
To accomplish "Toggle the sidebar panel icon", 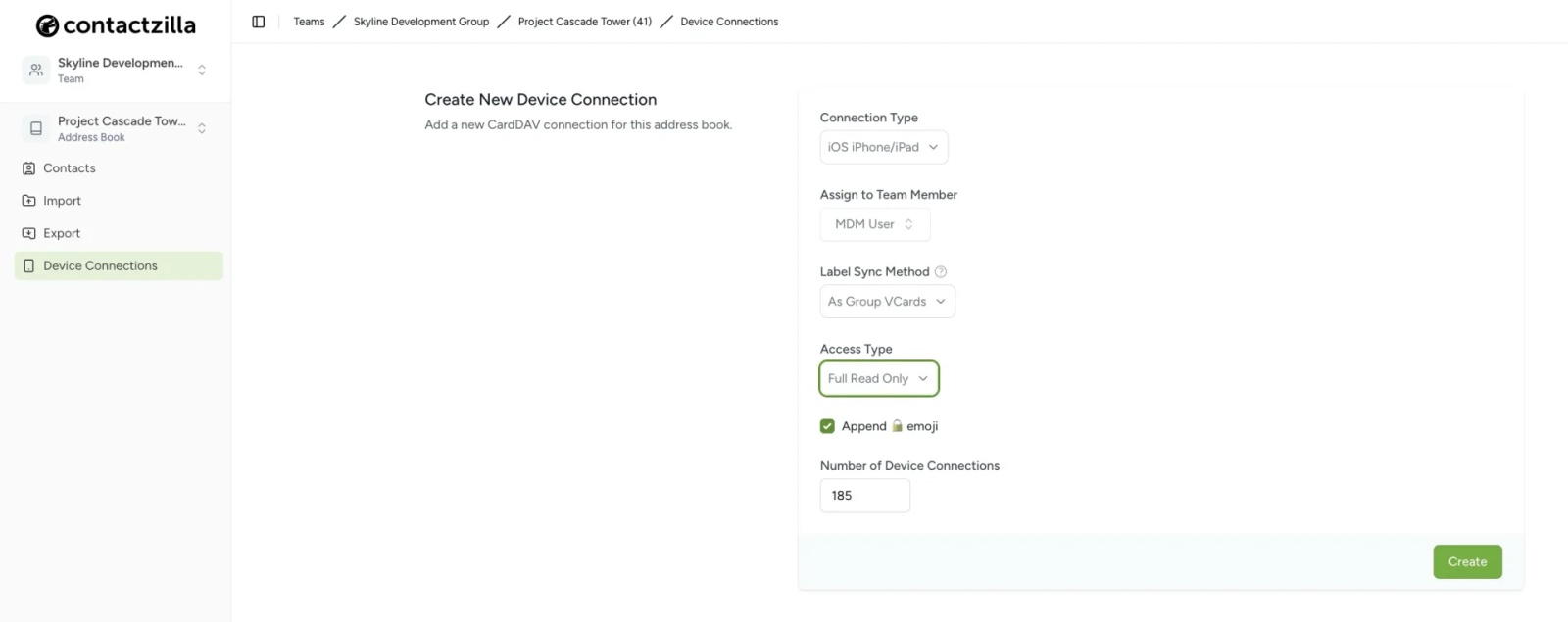I will tap(259, 22).
